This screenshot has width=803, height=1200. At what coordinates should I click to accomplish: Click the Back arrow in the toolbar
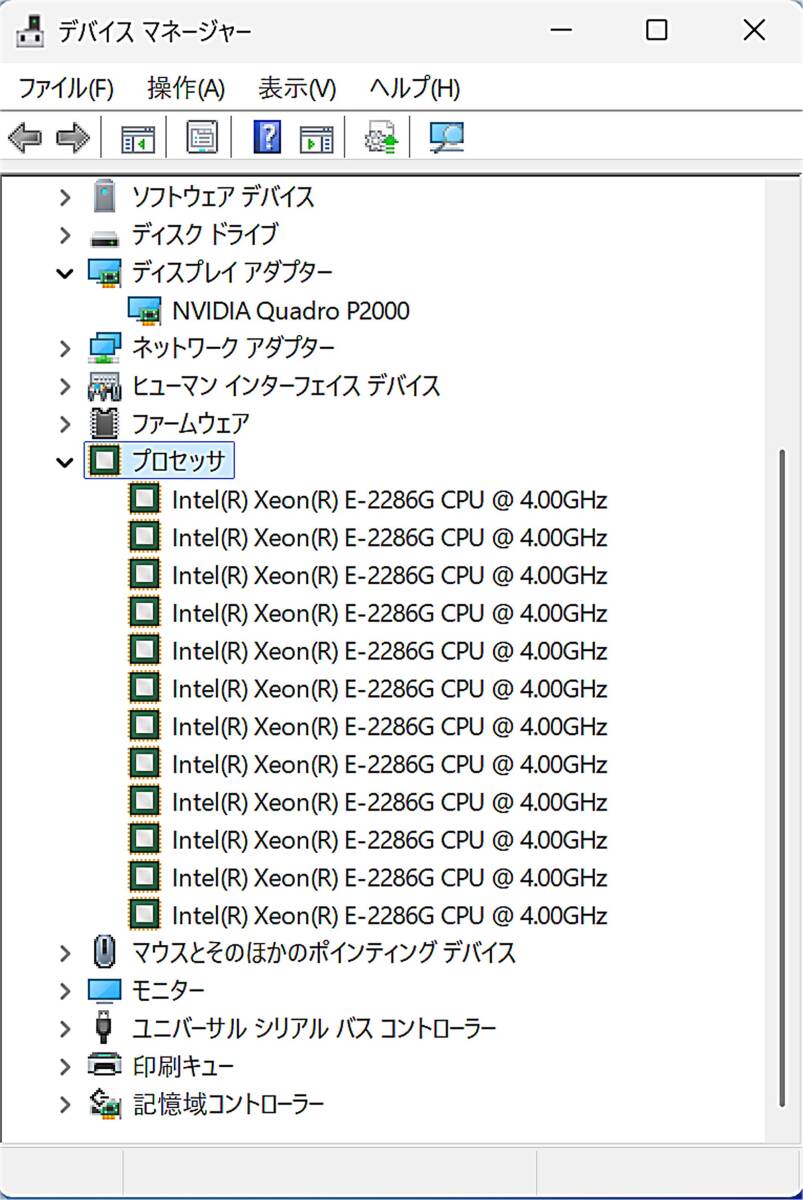coord(25,138)
